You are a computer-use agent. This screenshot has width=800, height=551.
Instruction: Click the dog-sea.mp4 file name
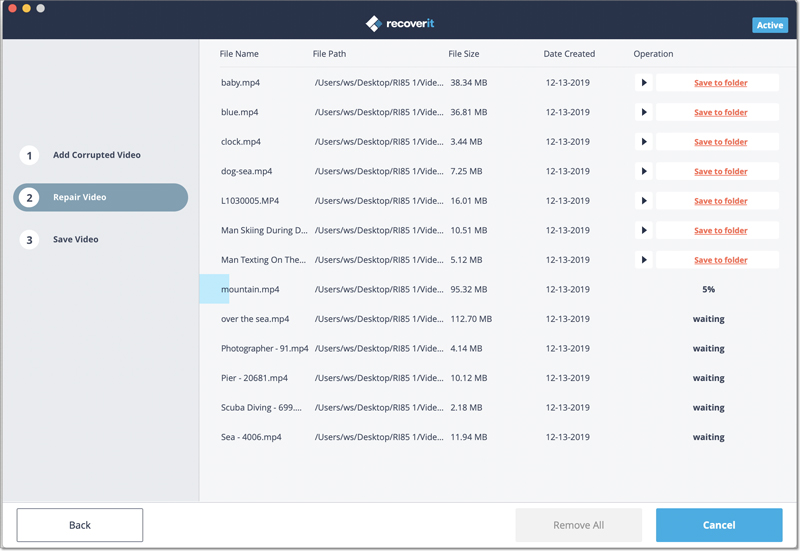246,171
